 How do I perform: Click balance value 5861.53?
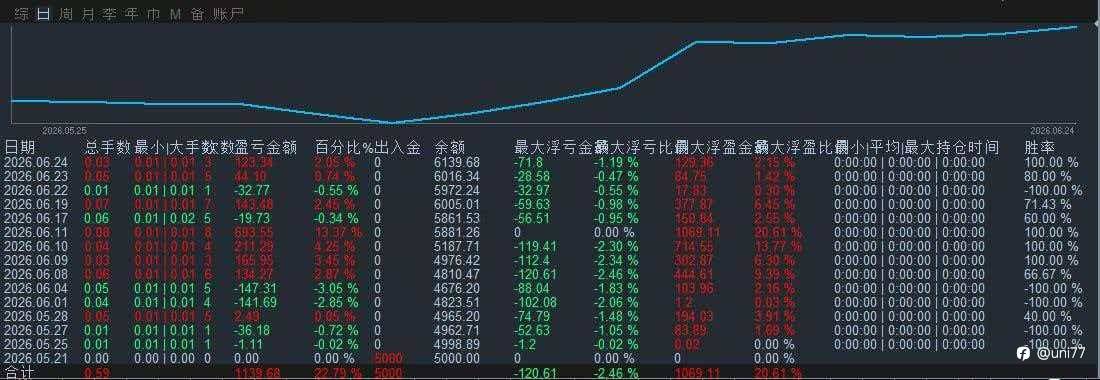(x=457, y=218)
